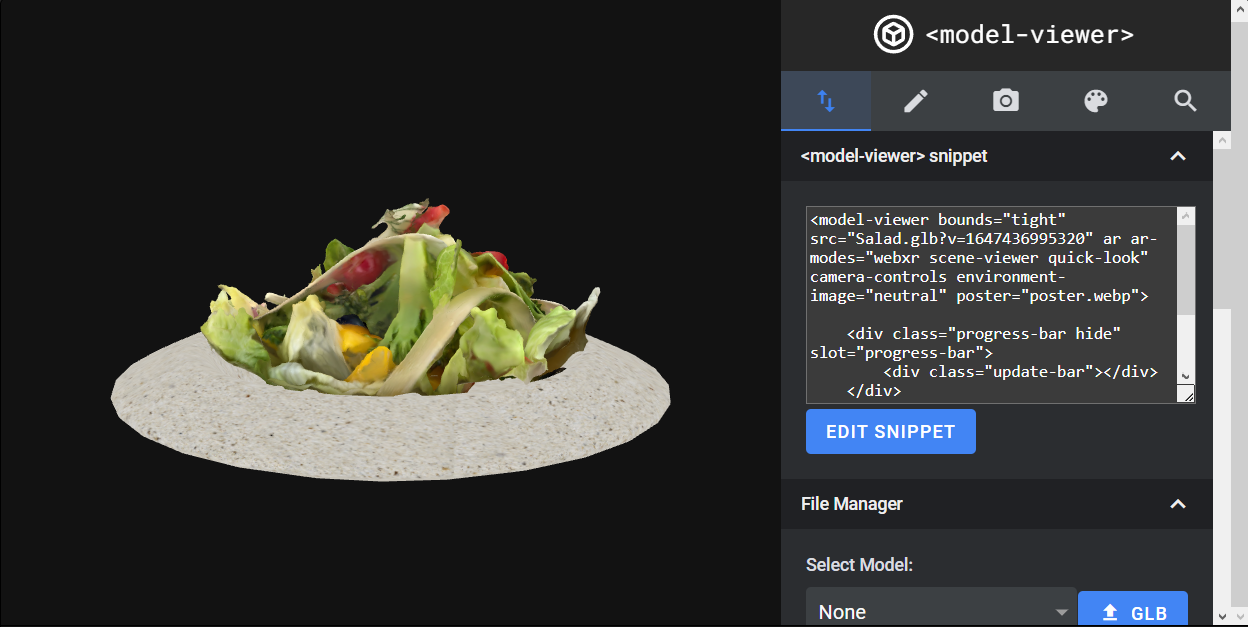Image resolution: width=1248 pixels, height=627 pixels.
Task: Collapse the File Manager section
Action: [x=1177, y=504]
